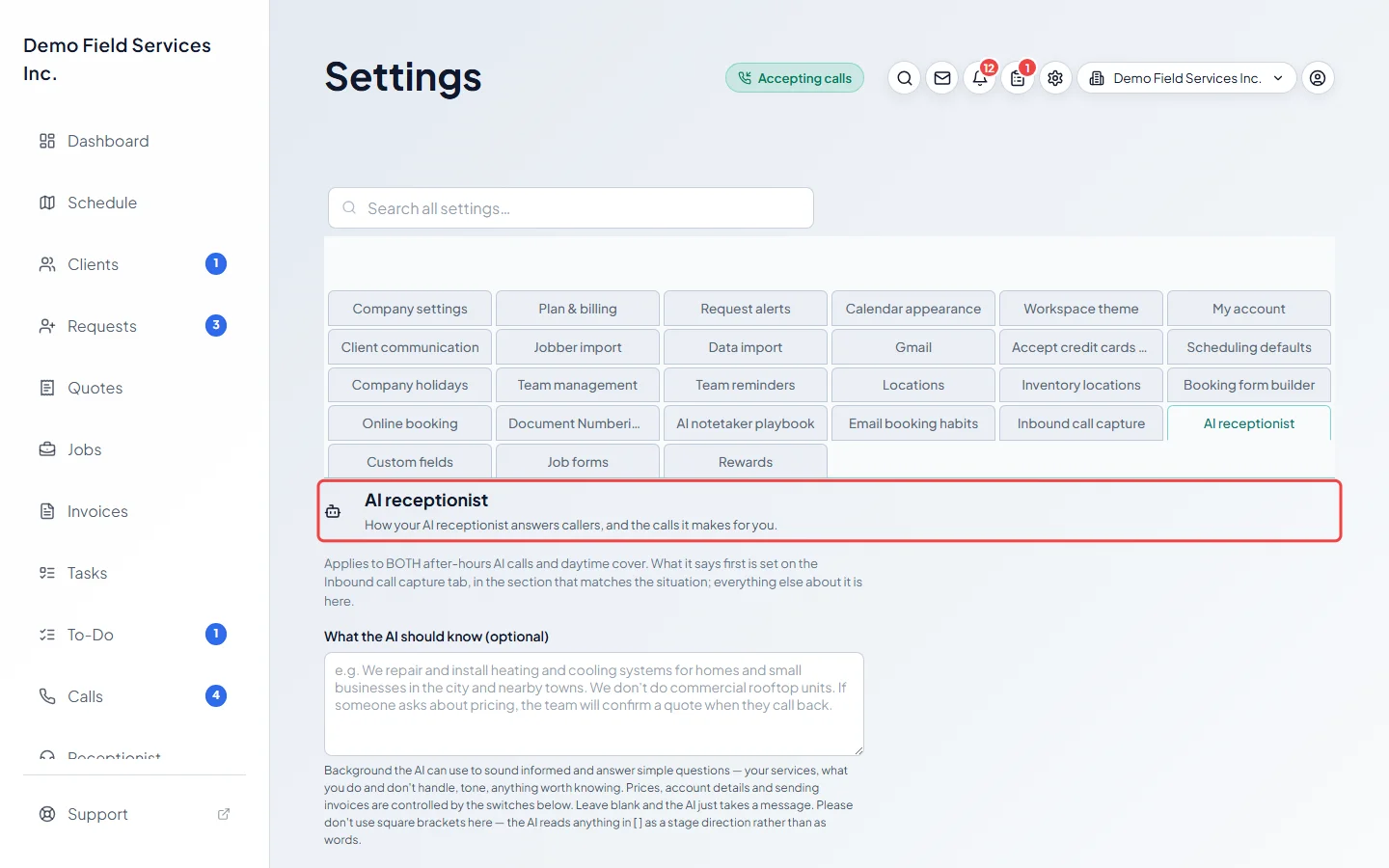The width and height of the screenshot is (1389, 868).
Task: Open the Inbound call capture tab
Action: pos(1081,423)
